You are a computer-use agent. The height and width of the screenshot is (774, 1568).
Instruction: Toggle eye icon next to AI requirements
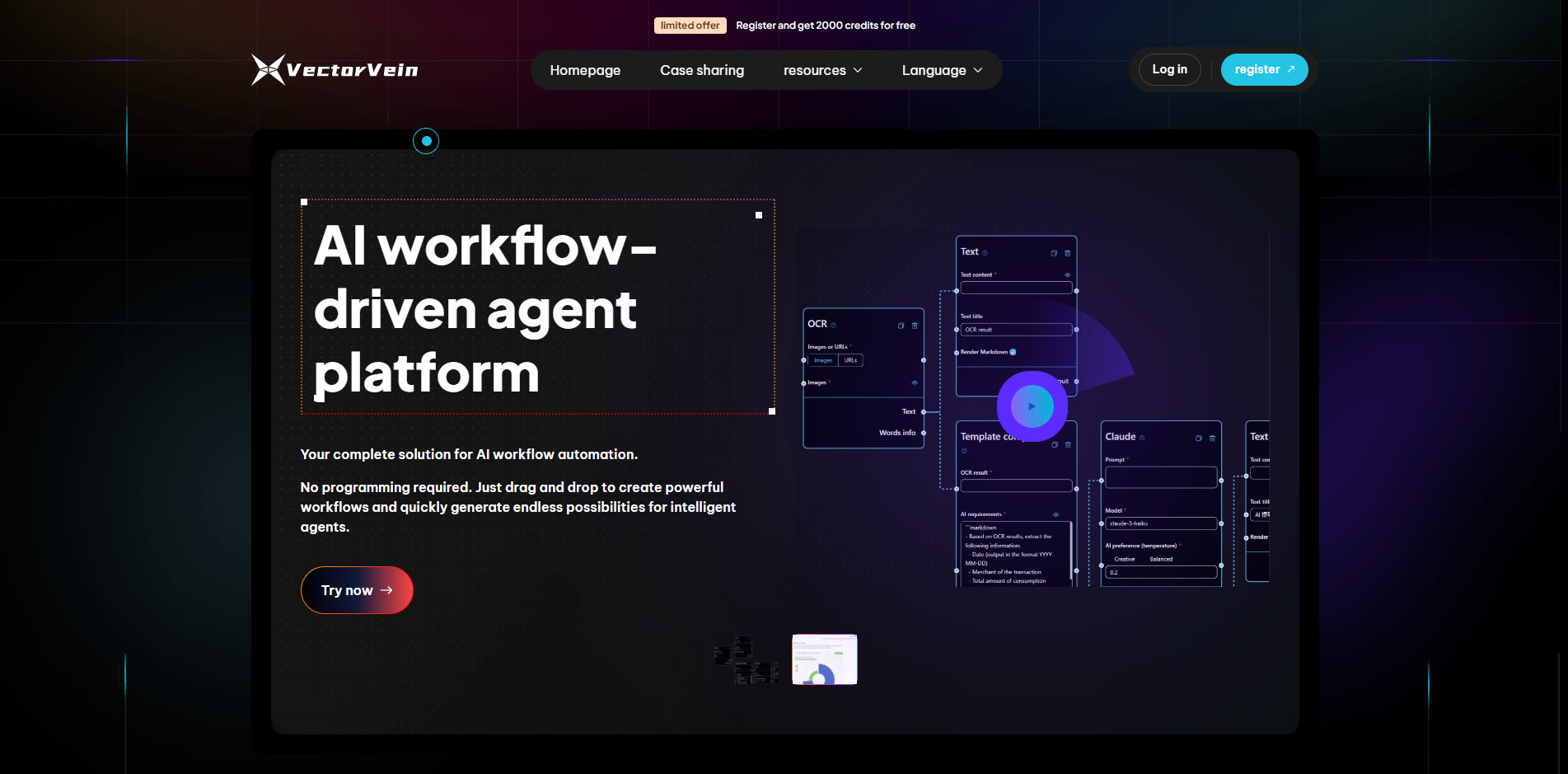(x=1055, y=514)
